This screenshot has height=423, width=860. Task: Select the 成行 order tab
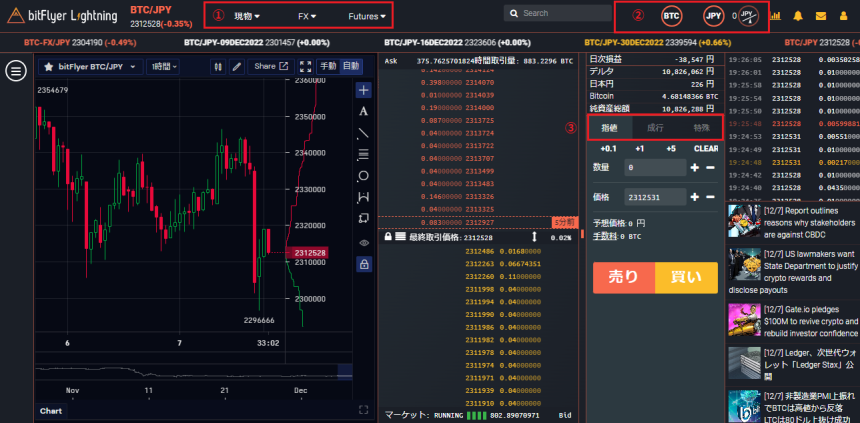(655, 128)
